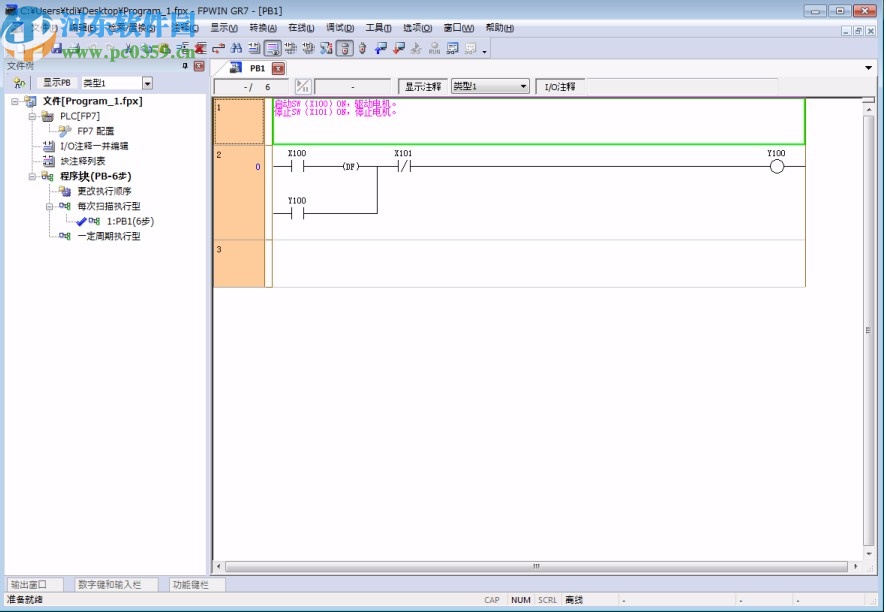Toggle the I/O注释 button
The width and height of the screenshot is (886, 612).
coord(559,87)
